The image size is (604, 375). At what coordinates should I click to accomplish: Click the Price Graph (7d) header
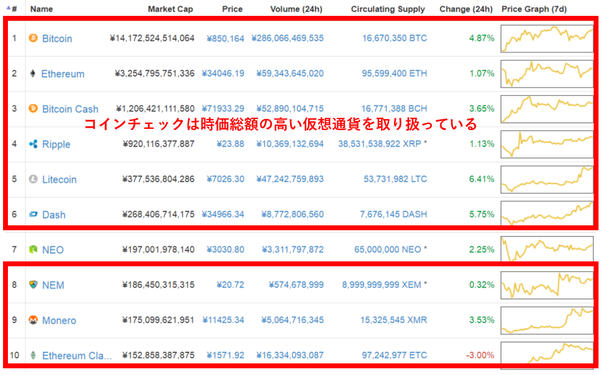coord(534,9)
